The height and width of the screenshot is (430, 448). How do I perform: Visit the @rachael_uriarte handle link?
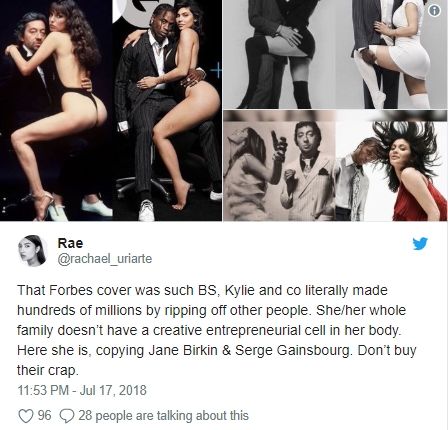(x=104, y=259)
